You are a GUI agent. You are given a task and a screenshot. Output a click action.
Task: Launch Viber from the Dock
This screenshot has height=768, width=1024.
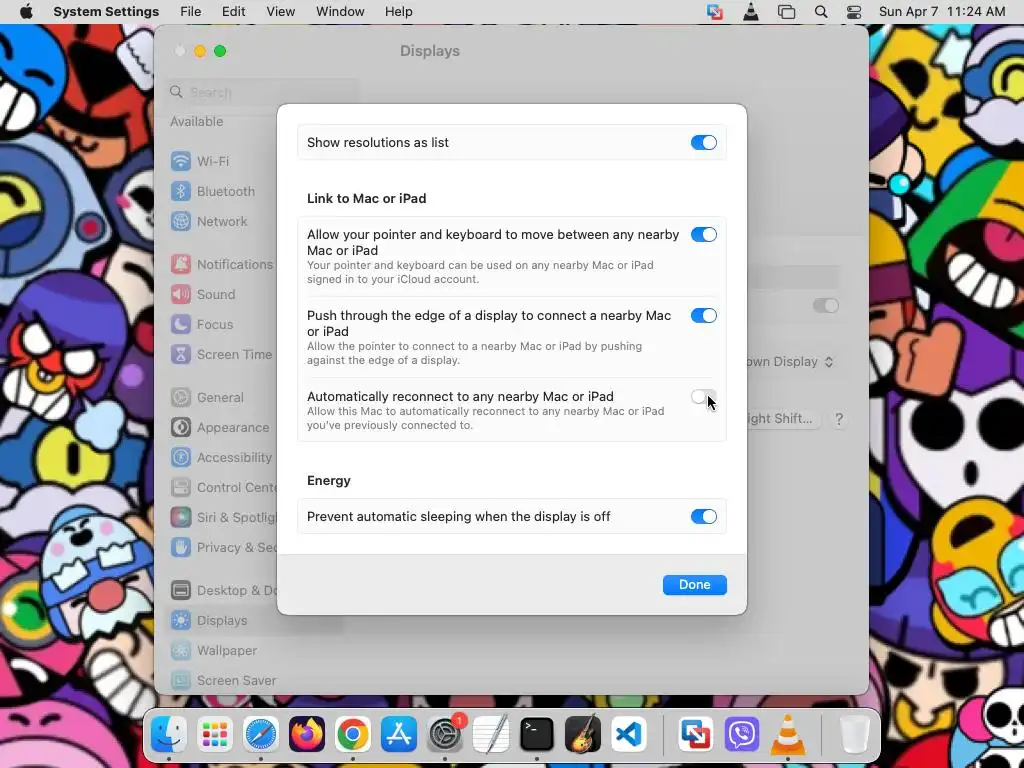tap(741, 735)
